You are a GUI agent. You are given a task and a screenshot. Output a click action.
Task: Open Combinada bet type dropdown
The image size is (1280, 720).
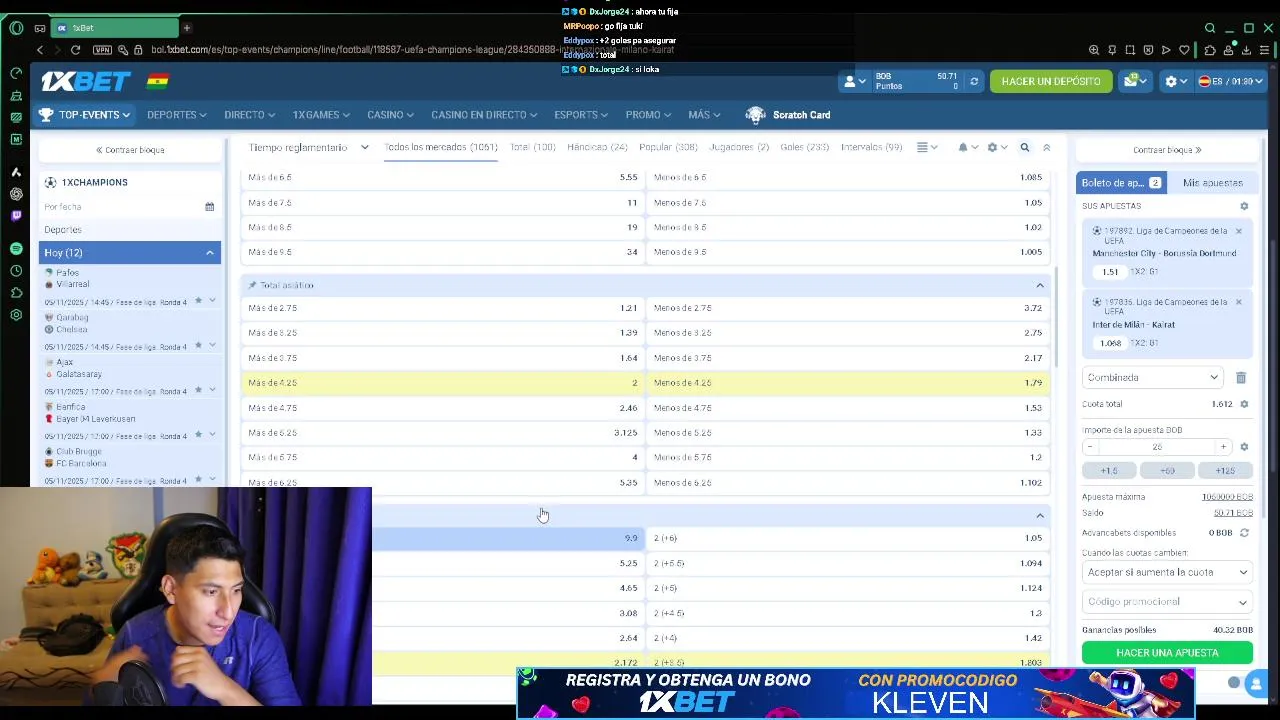click(x=1153, y=378)
